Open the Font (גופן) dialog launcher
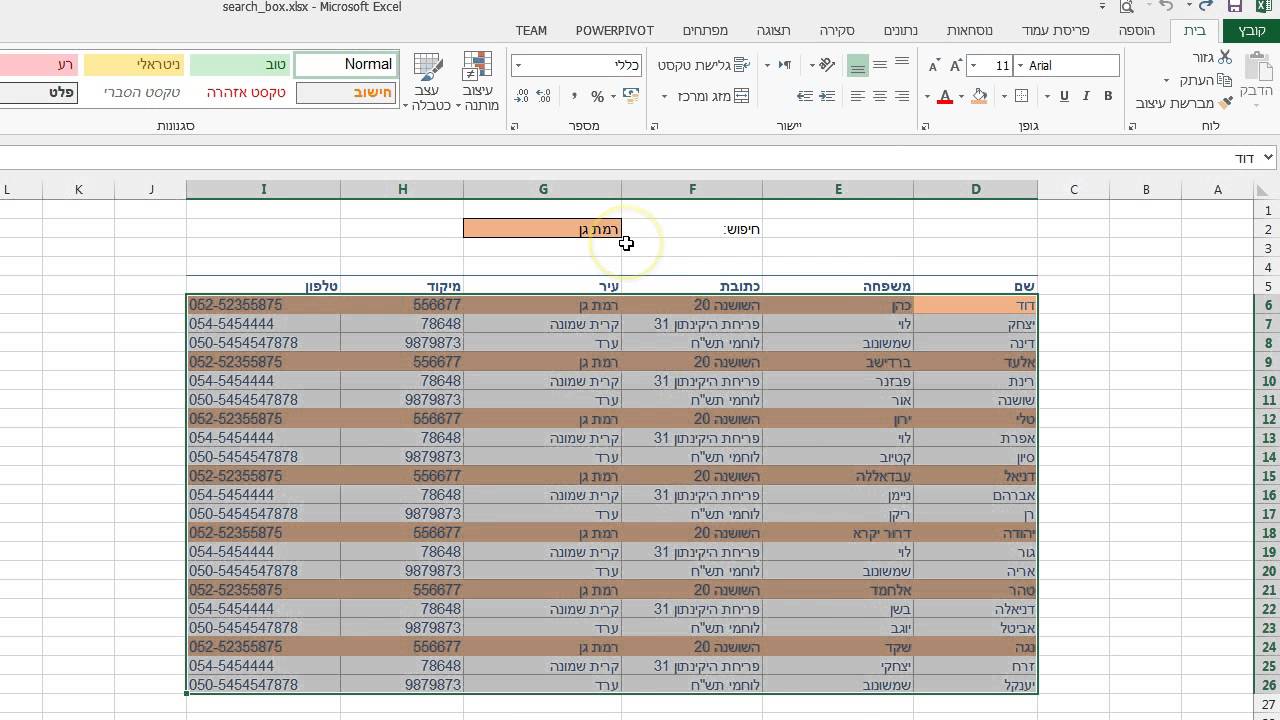The height and width of the screenshot is (720, 1280). [925, 126]
